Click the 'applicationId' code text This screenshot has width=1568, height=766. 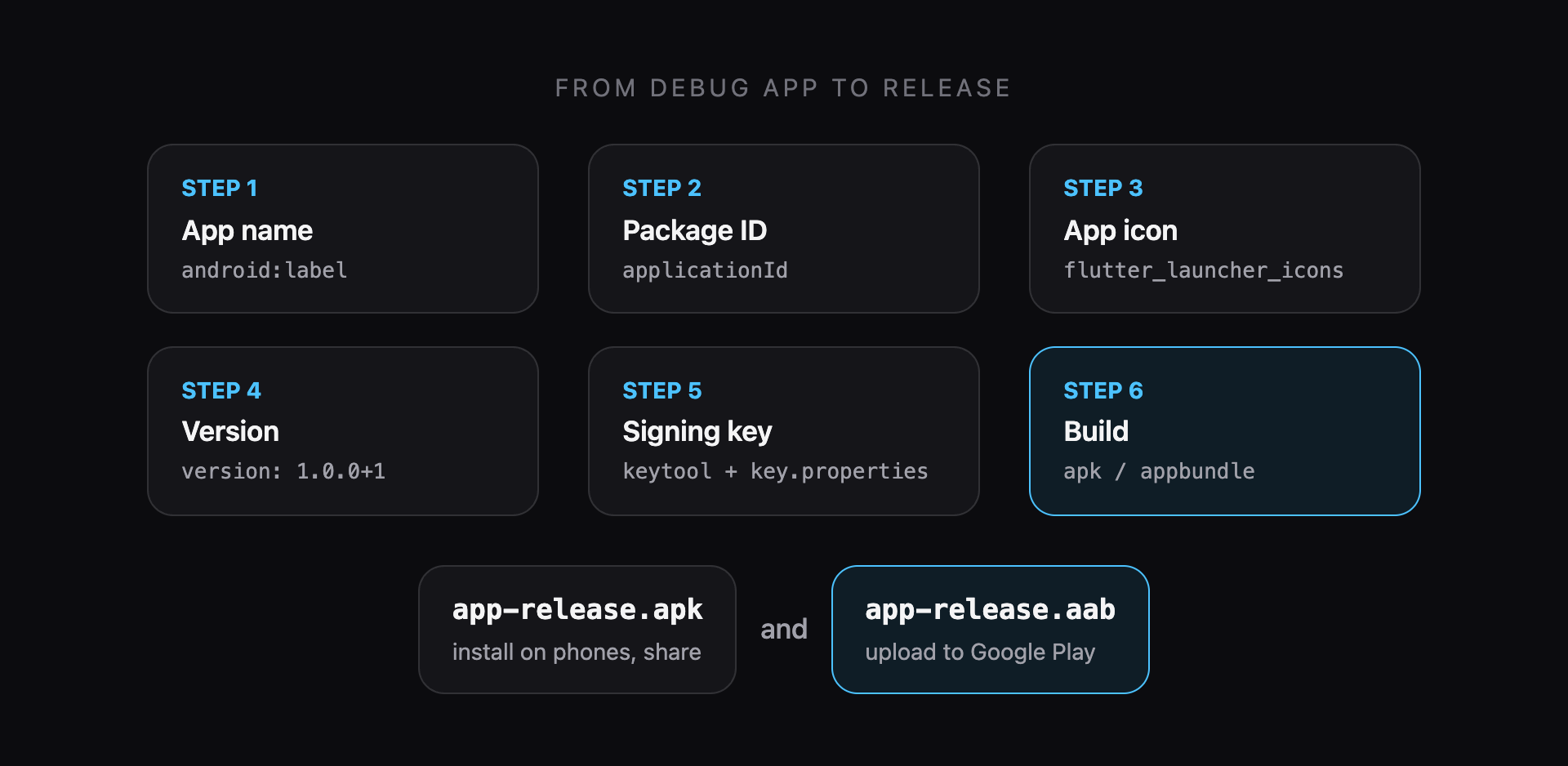(x=706, y=270)
